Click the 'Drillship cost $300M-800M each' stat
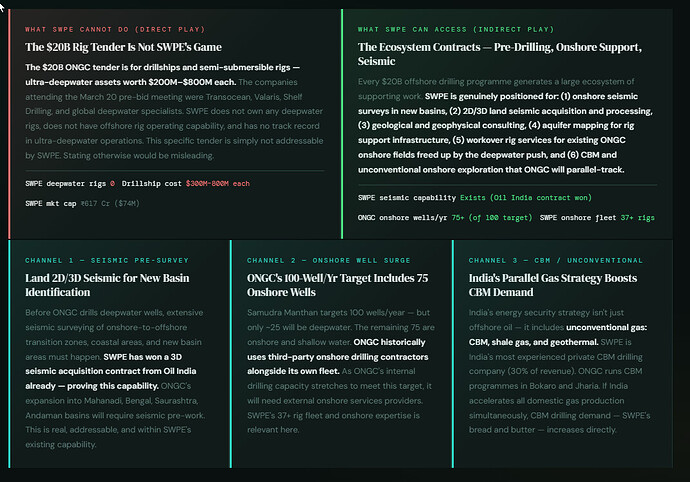The height and width of the screenshot is (482, 690). tap(186, 184)
